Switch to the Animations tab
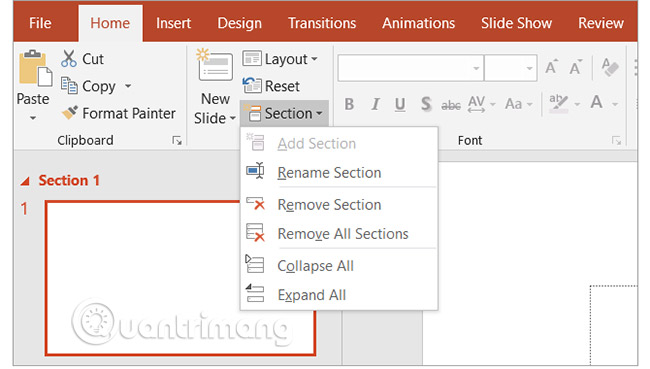The width and height of the screenshot is (650, 369). tap(418, 23)
